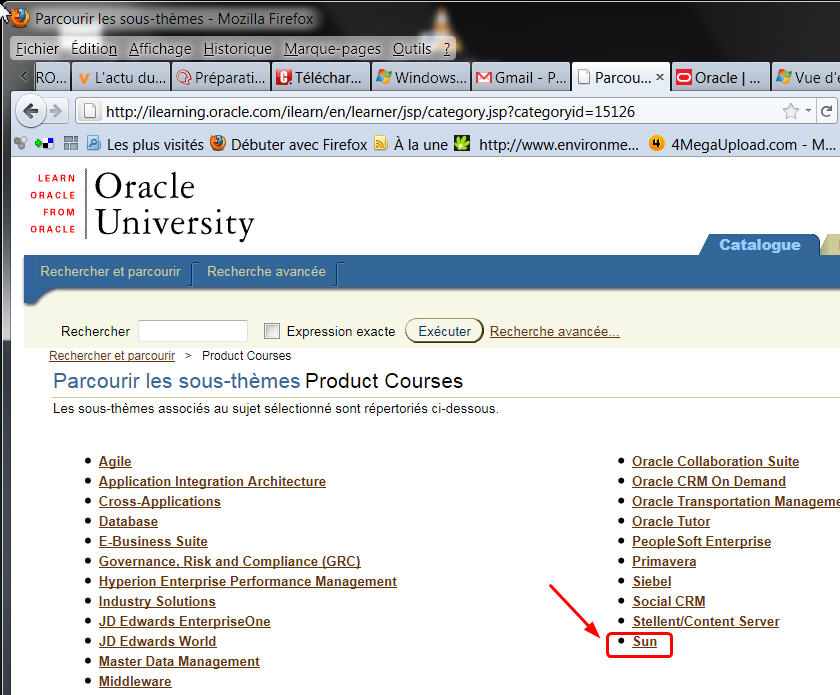
Task: Open E-Business Suite link
Action: [153, 541]
